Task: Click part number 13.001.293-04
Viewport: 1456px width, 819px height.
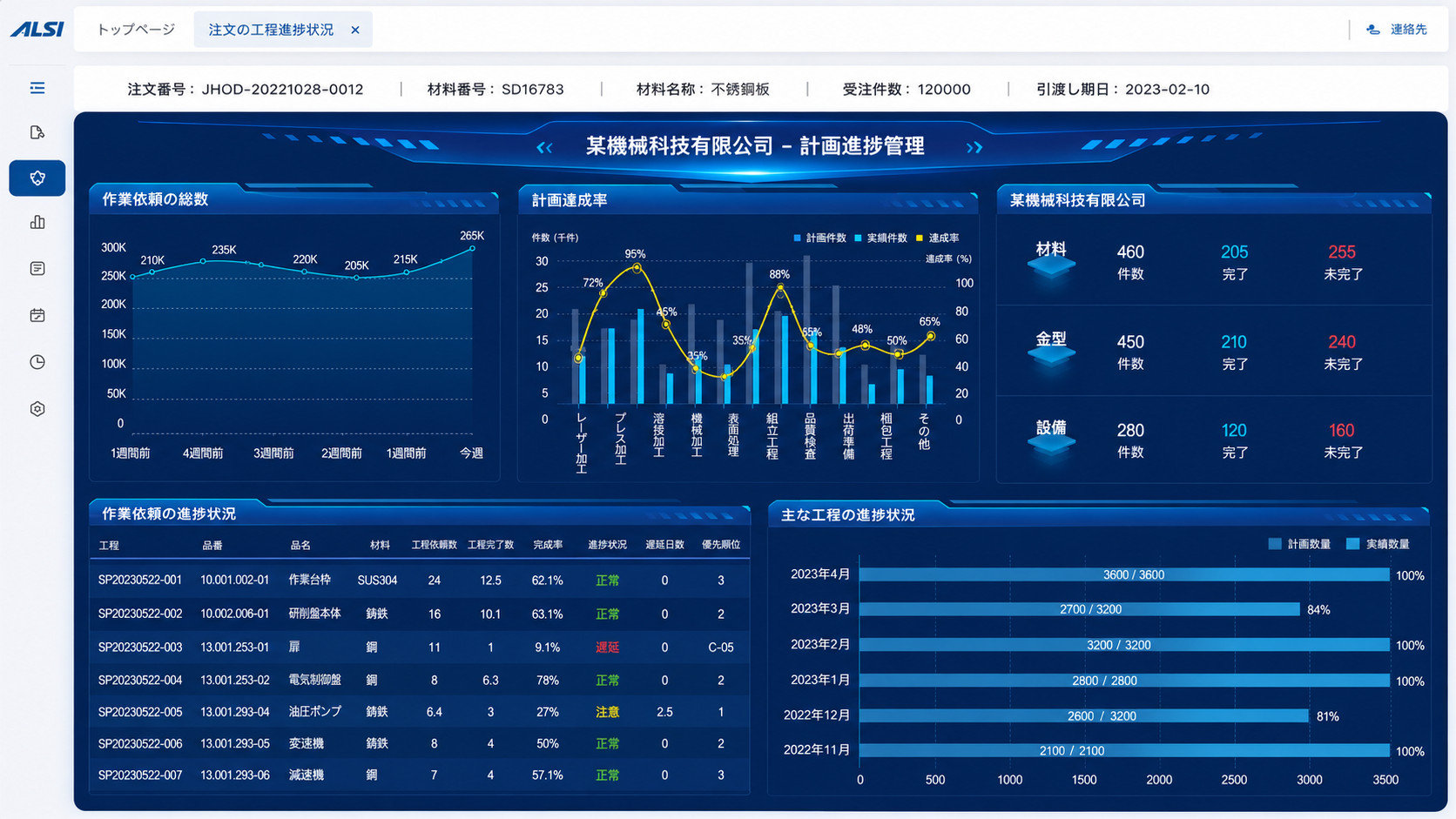Action: click(x=235, y=712)
